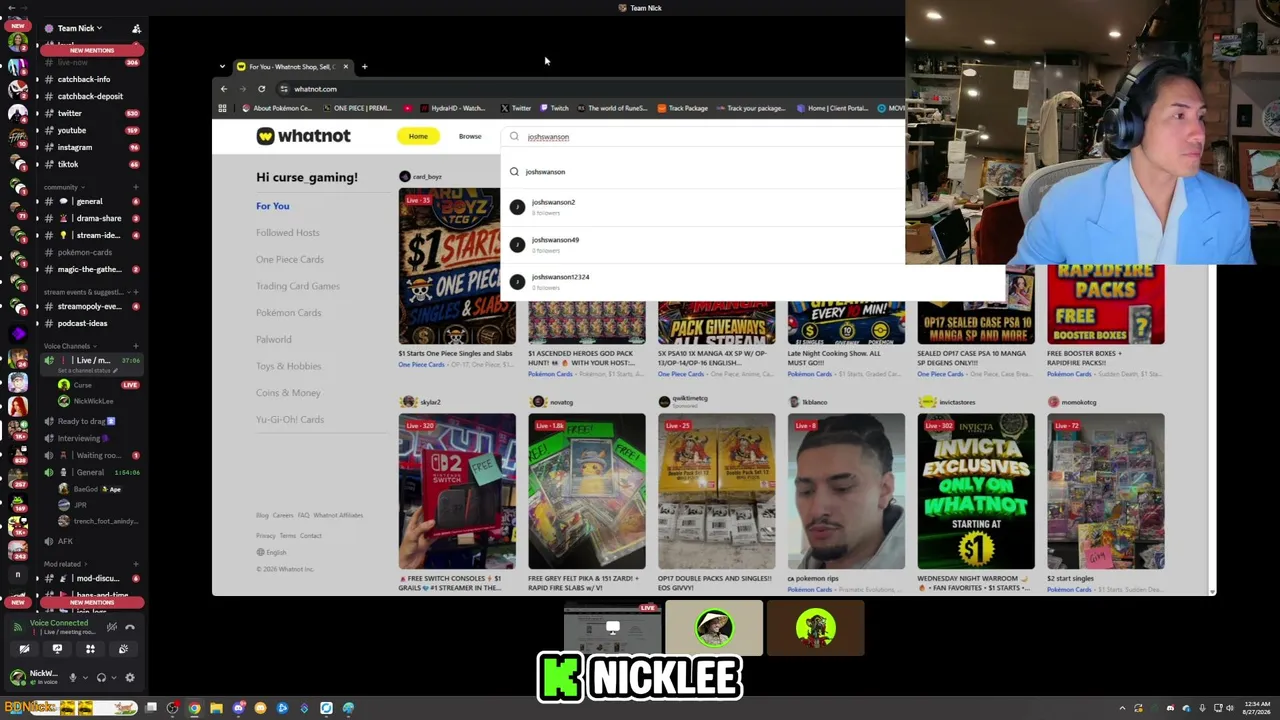
Task: Open File Explorer from the taskbar
Action: [216, 708]
